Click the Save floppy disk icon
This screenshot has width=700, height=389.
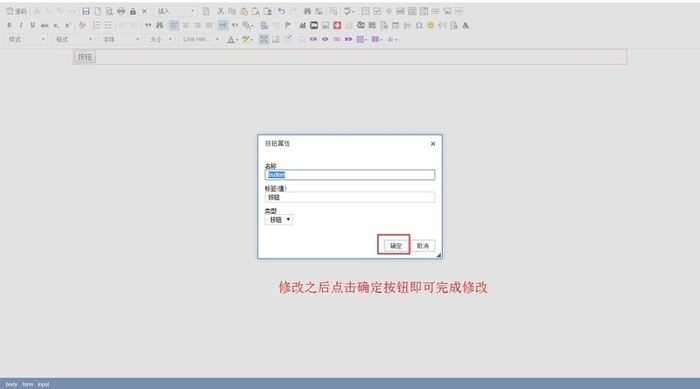[x=86, y=11]
